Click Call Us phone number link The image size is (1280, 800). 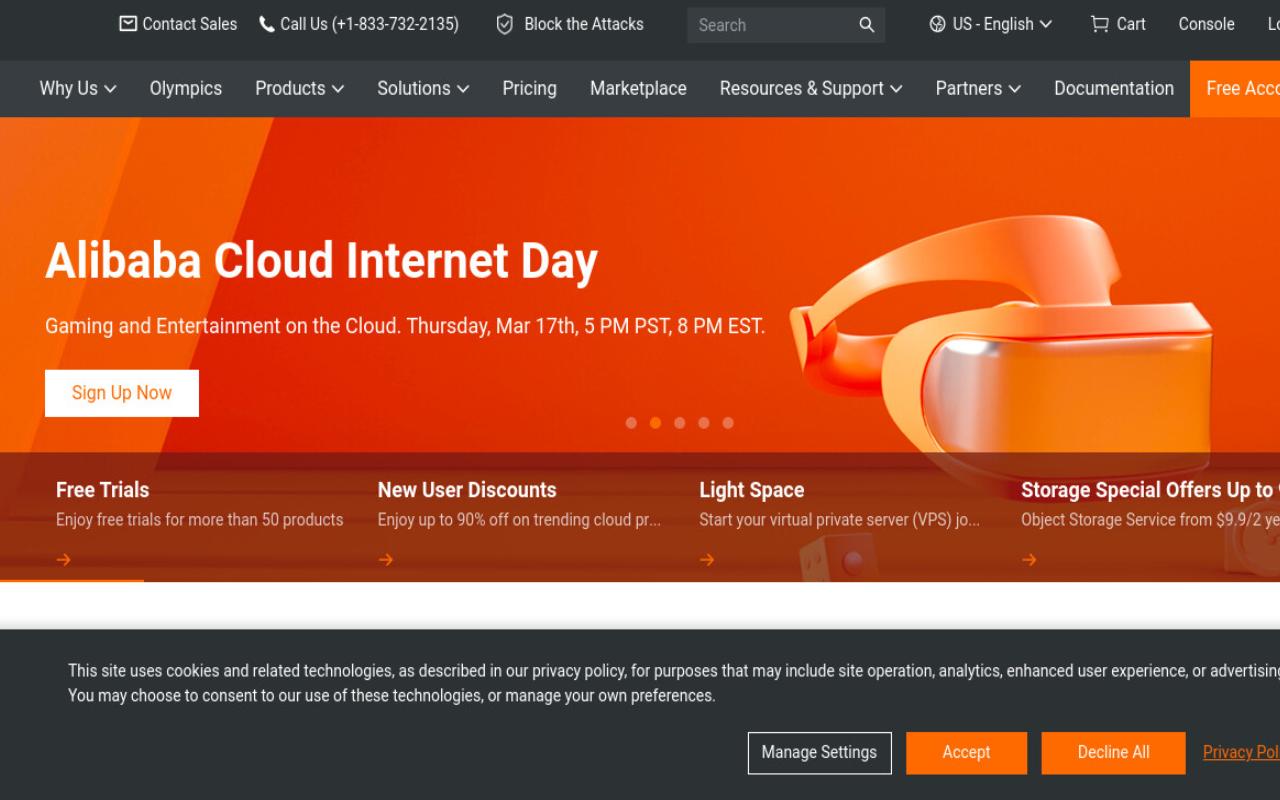click(x=369, y=24)
